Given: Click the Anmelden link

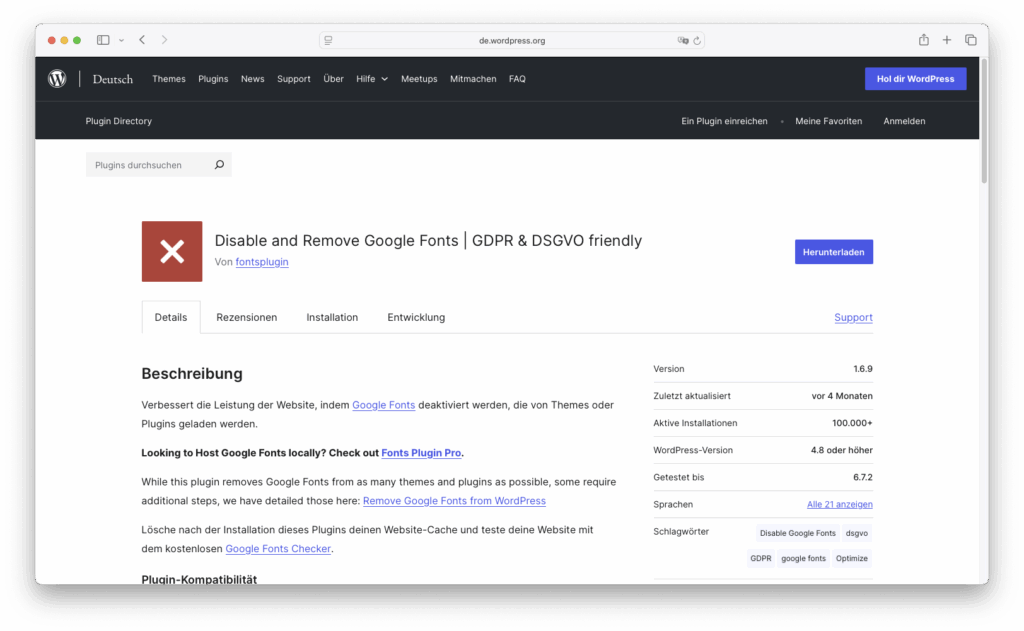Looking at the screenshot, I should click(904, 121).
